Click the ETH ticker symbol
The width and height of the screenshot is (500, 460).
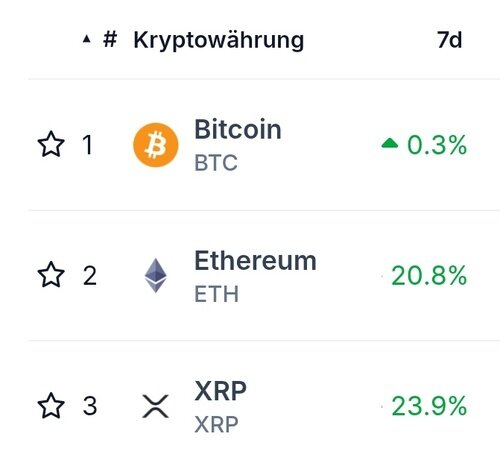[x=216, y=294]
